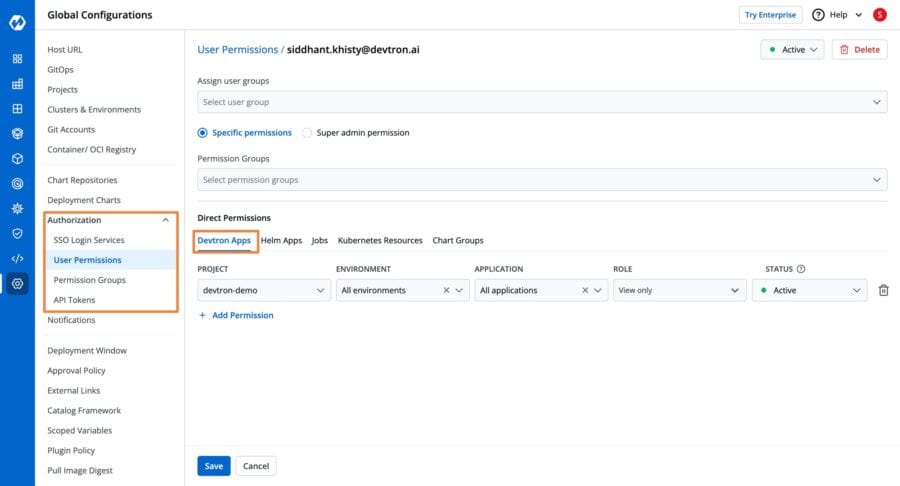Open the Select user group dropdown
The width and height of the screenshot is (900, 486).
point(542,102)
